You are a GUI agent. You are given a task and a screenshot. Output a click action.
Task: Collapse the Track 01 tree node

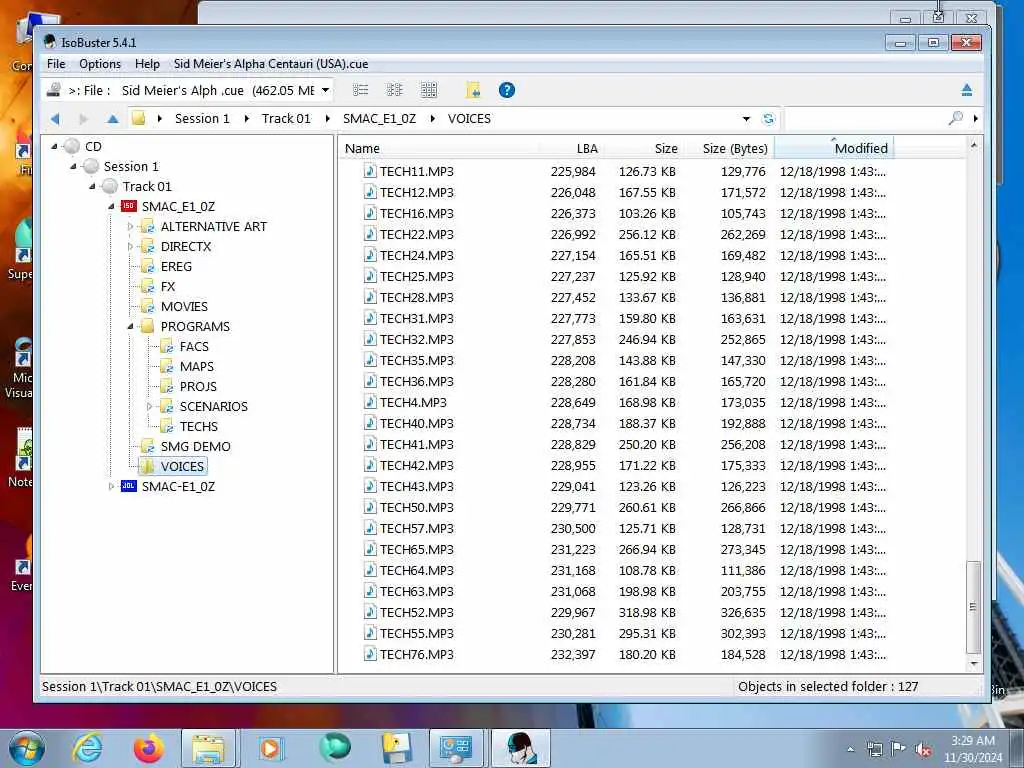click(92, 187)
